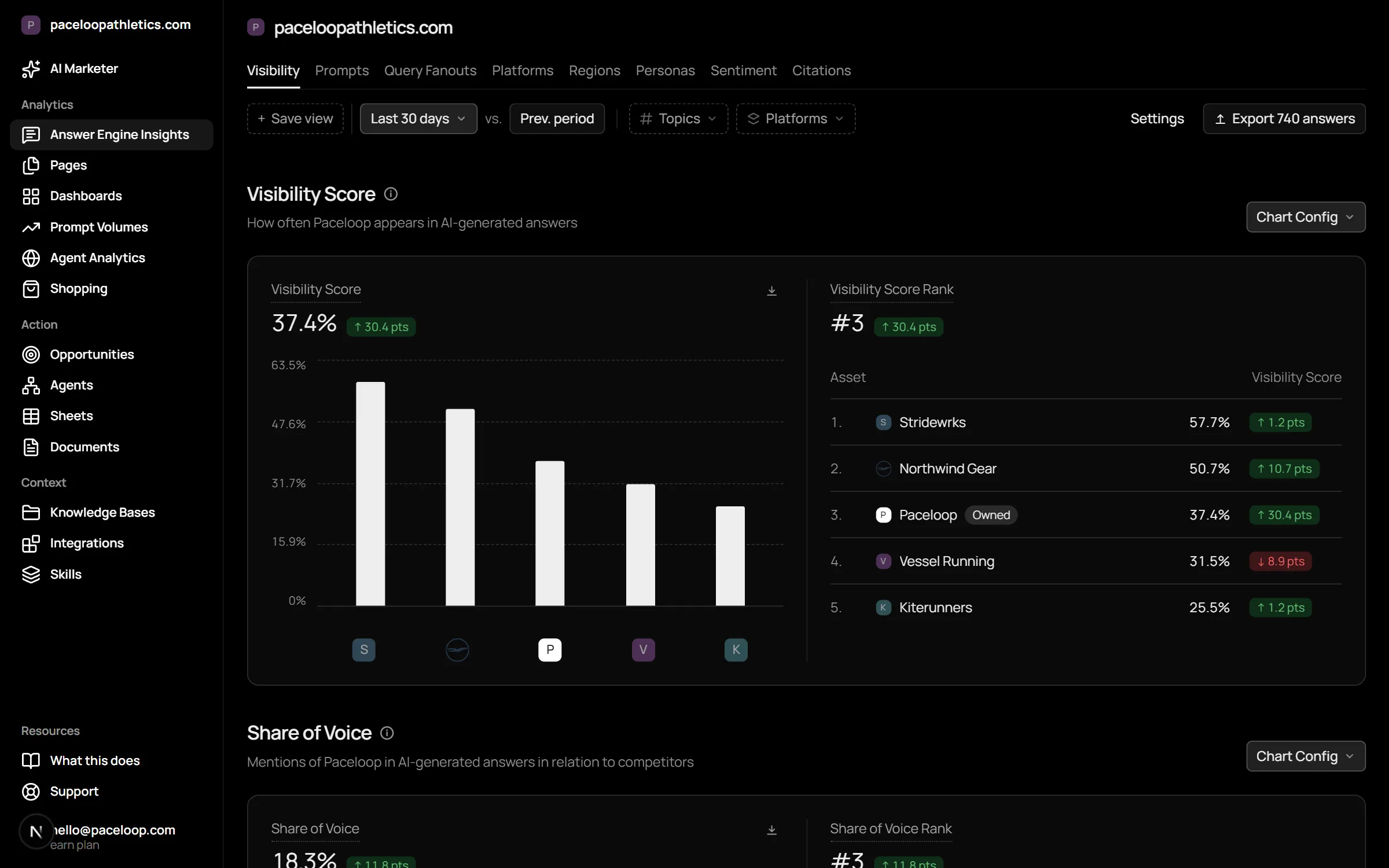
Task: Download the Visibility Score chart
Action: [771, 290]
